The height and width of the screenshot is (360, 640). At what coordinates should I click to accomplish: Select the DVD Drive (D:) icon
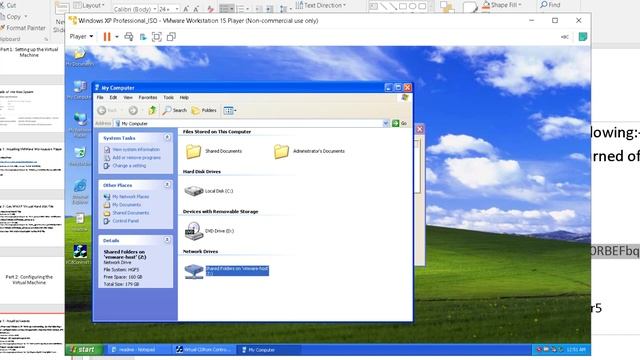(x=194, y=231)
